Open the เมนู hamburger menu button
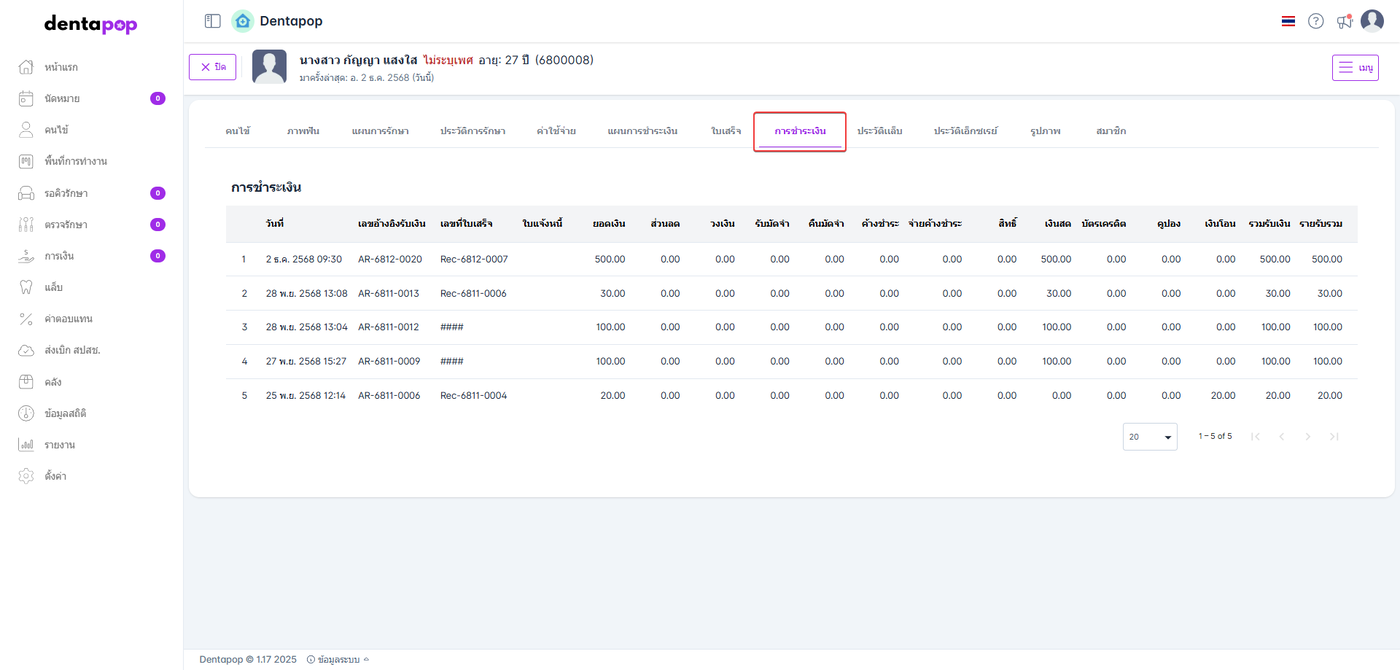This screenshot has width=1400, height=670. 1354,67
